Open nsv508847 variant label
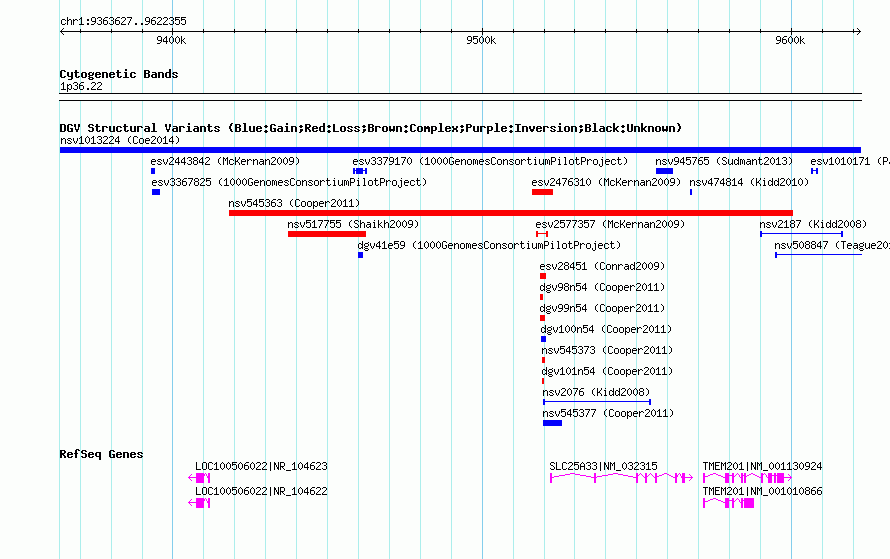The width and height of the screenshot is (890, 559). pyautogui.click(x=832, y=245)
